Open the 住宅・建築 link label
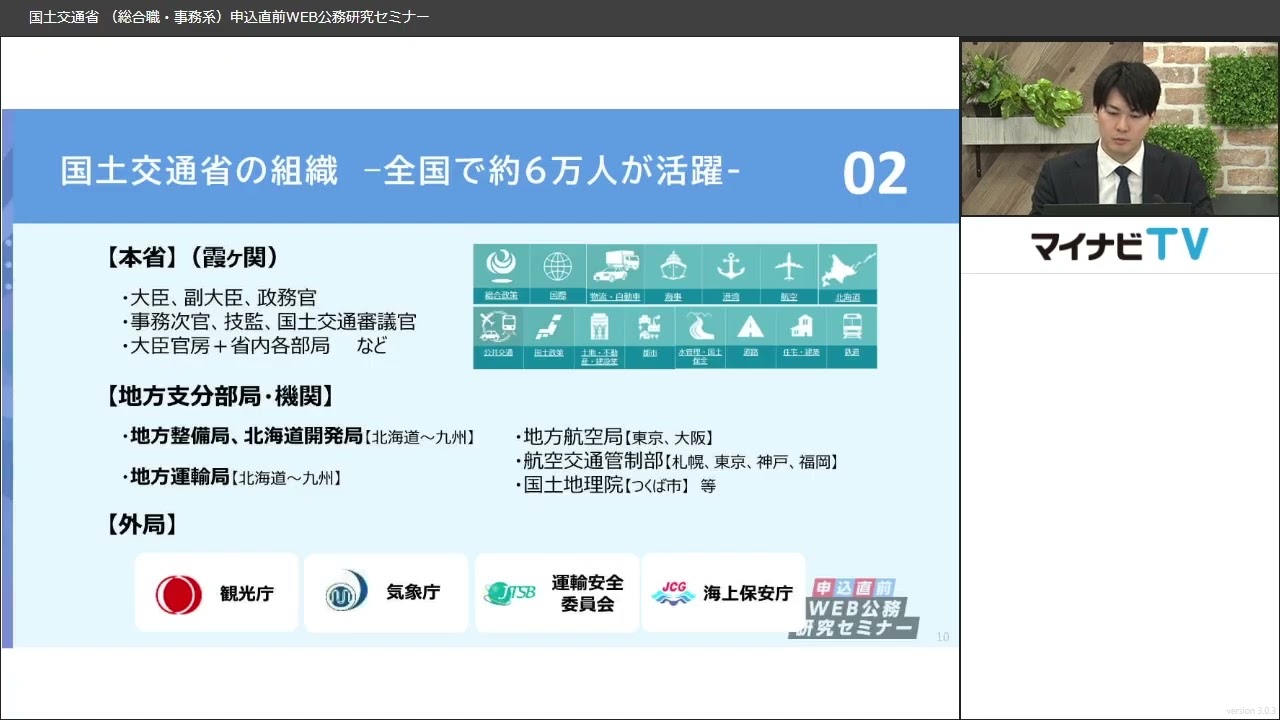 point(801,352)
